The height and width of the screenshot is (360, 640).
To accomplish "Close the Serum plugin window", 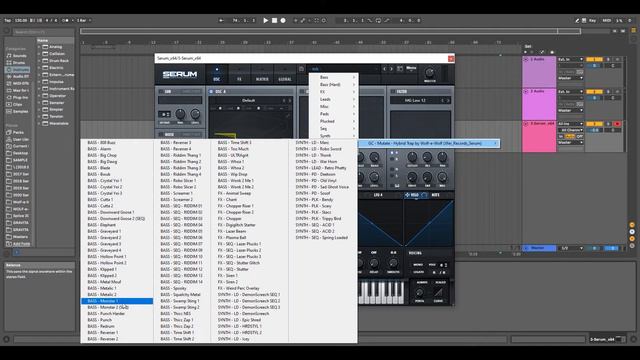I will 451,59.
